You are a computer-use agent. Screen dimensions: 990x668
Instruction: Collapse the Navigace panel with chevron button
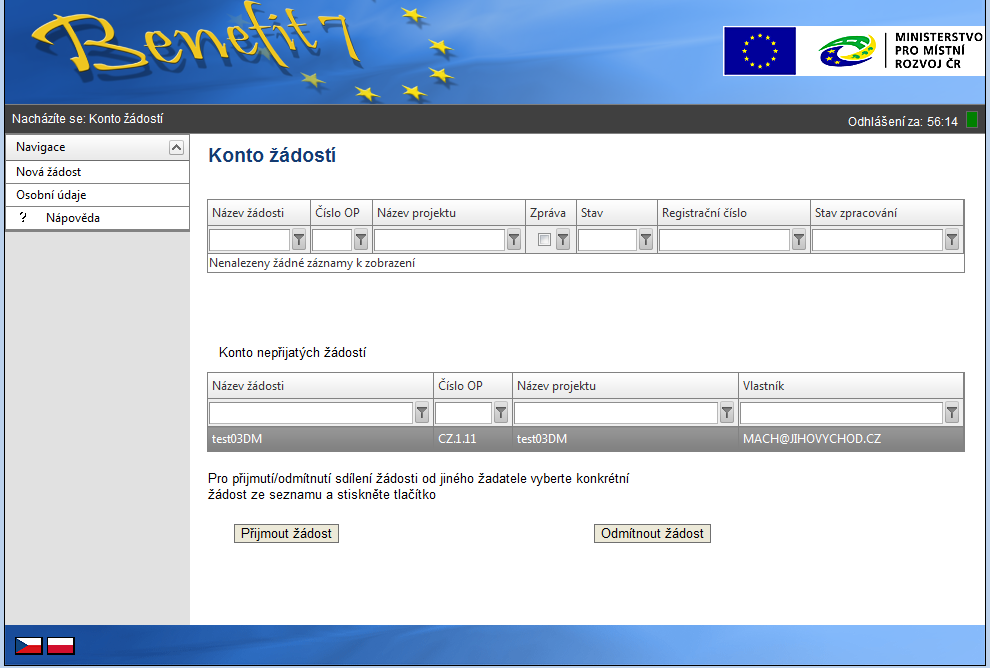176,148
